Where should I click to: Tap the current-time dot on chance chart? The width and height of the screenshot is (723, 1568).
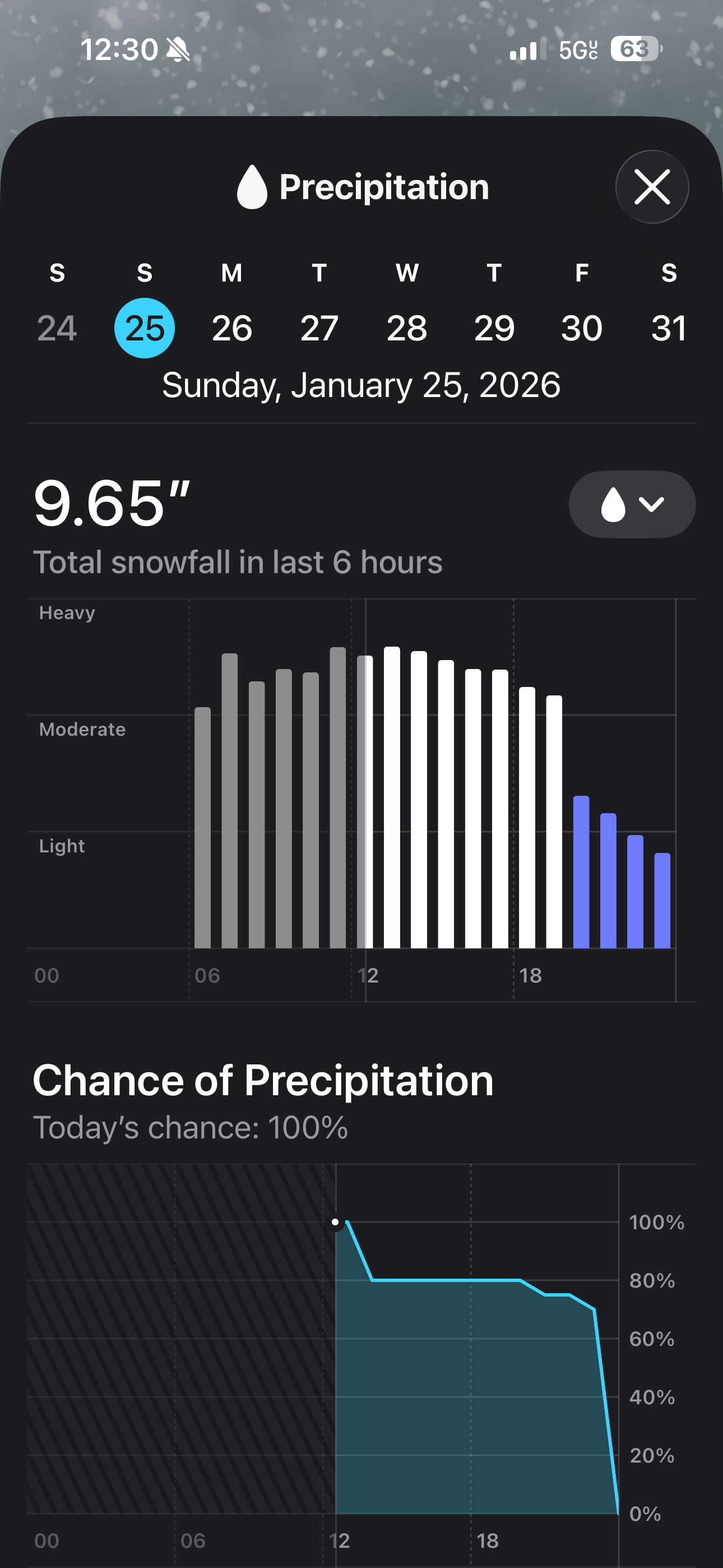pyautogui.click(x=335, y=1221)
